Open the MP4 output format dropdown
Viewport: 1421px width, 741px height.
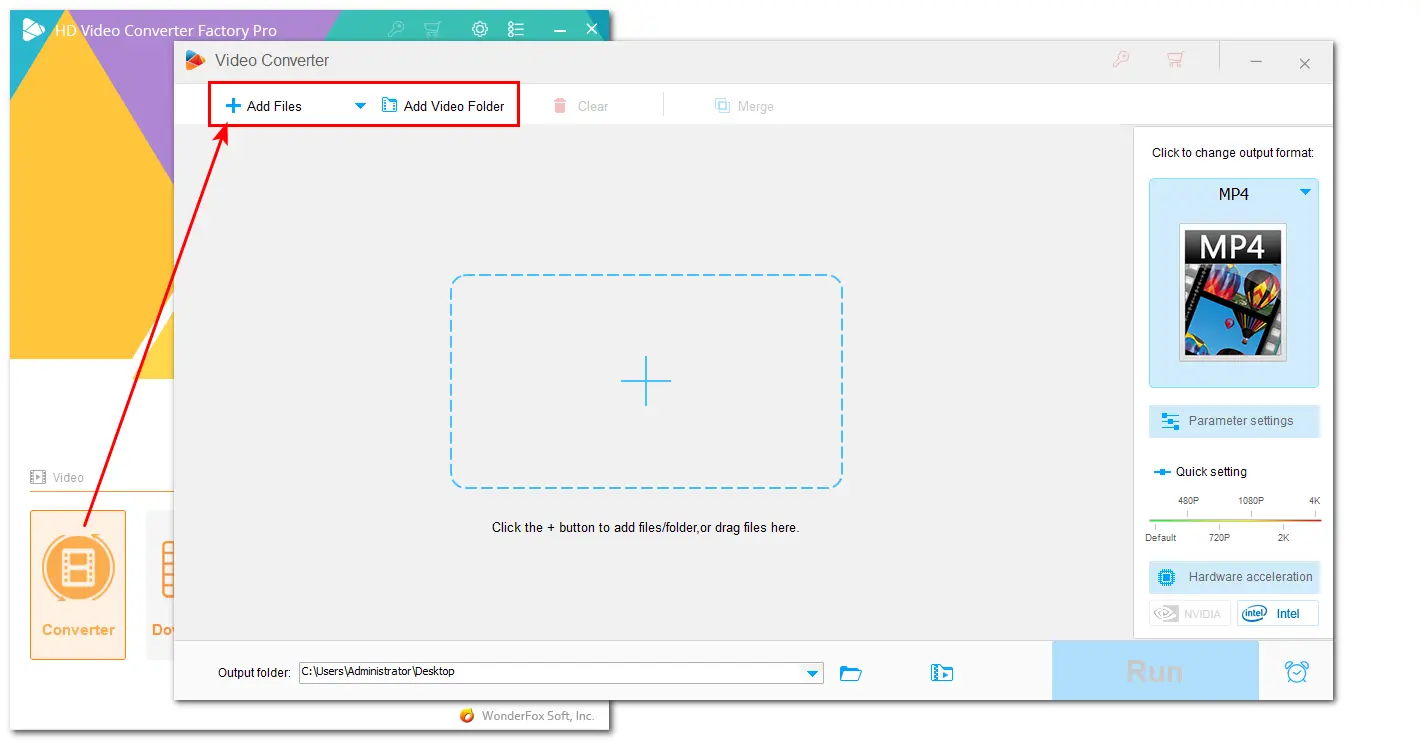(1305, 192)
